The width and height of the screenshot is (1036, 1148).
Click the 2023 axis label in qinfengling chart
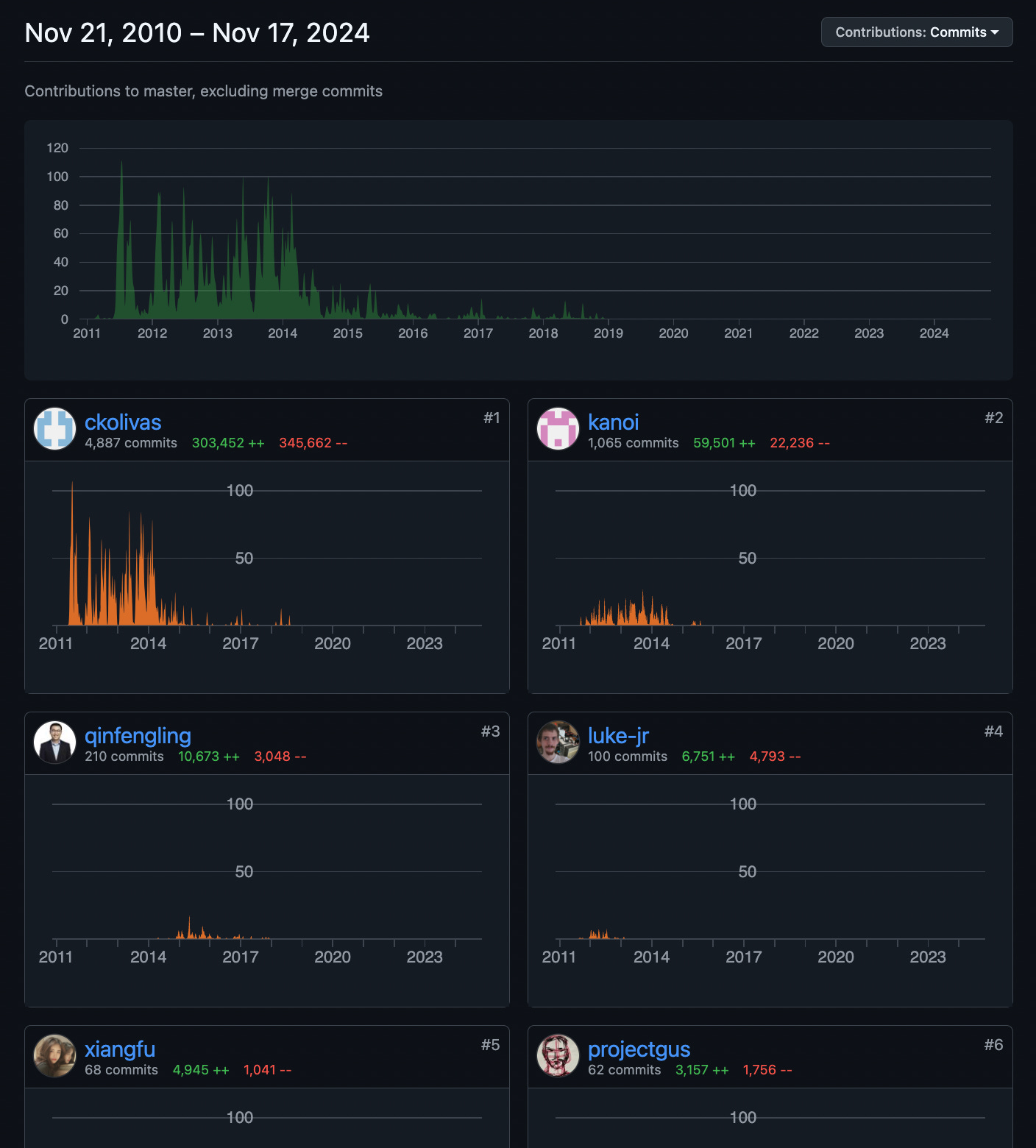(425, 957)
